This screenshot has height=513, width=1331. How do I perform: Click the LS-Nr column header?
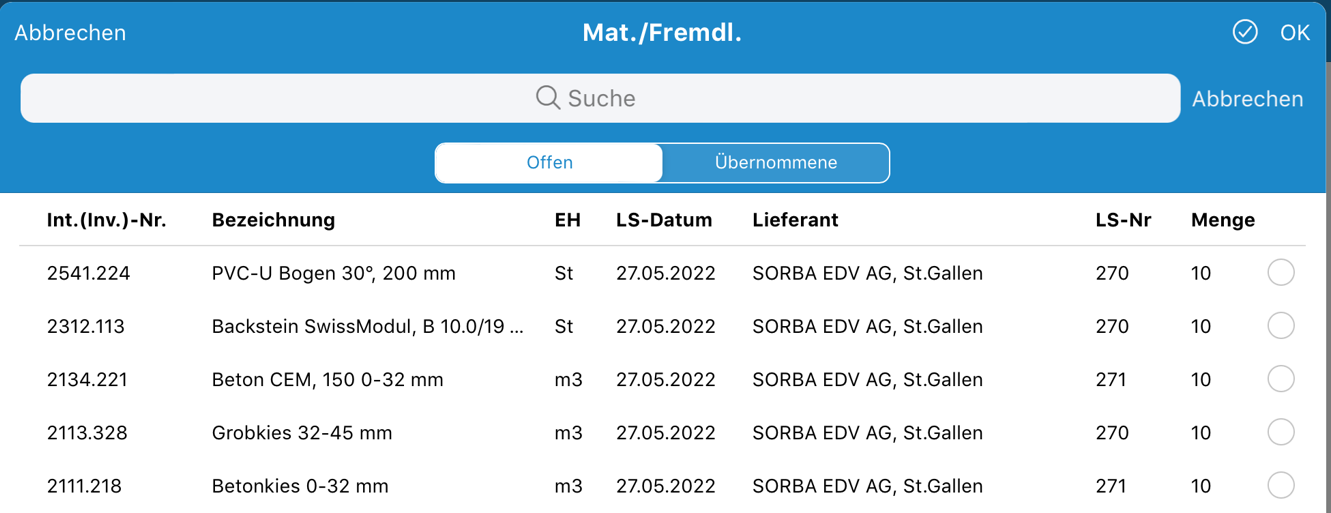point(1123,220)
